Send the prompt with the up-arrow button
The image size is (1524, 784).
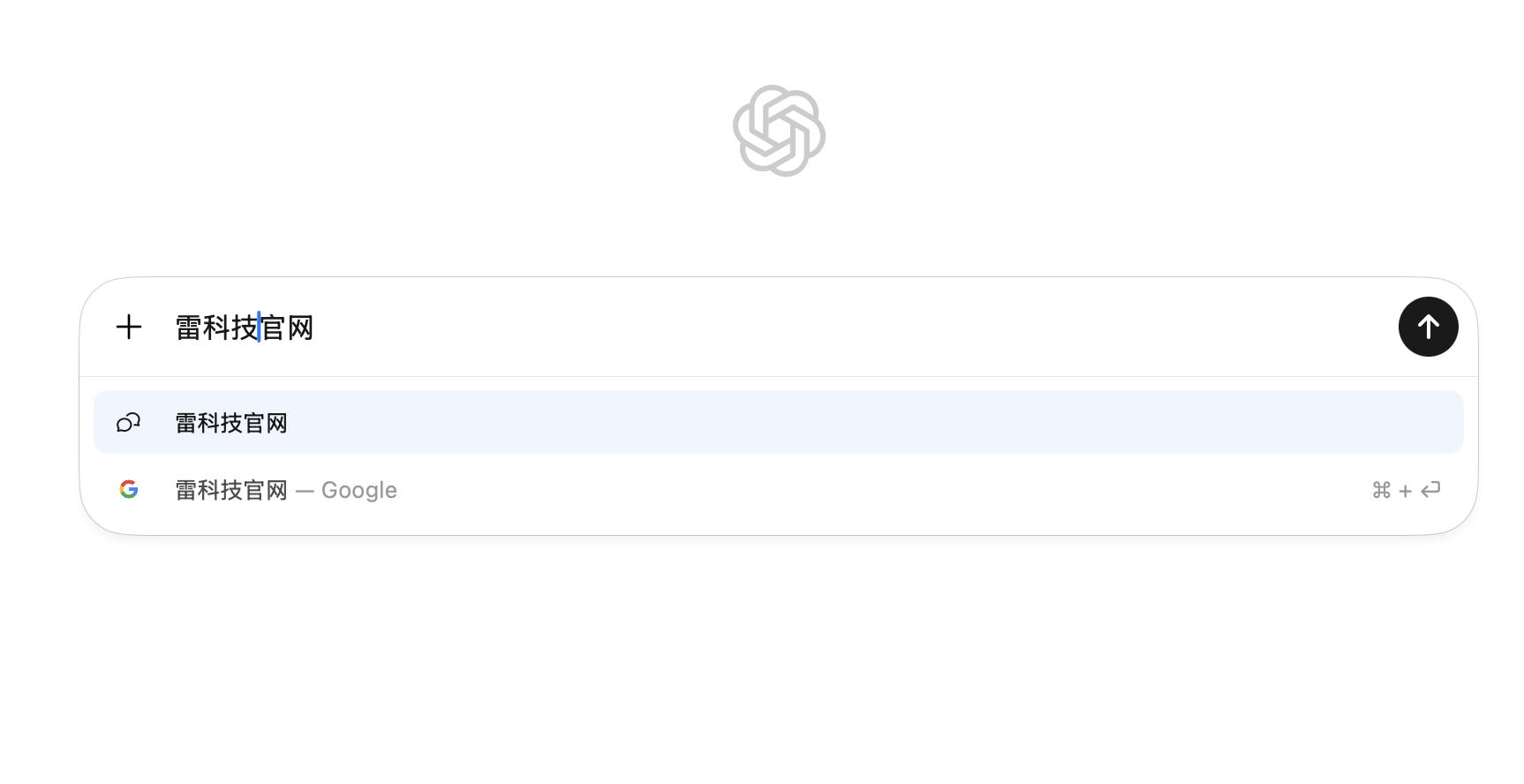tap(1428, 327)
